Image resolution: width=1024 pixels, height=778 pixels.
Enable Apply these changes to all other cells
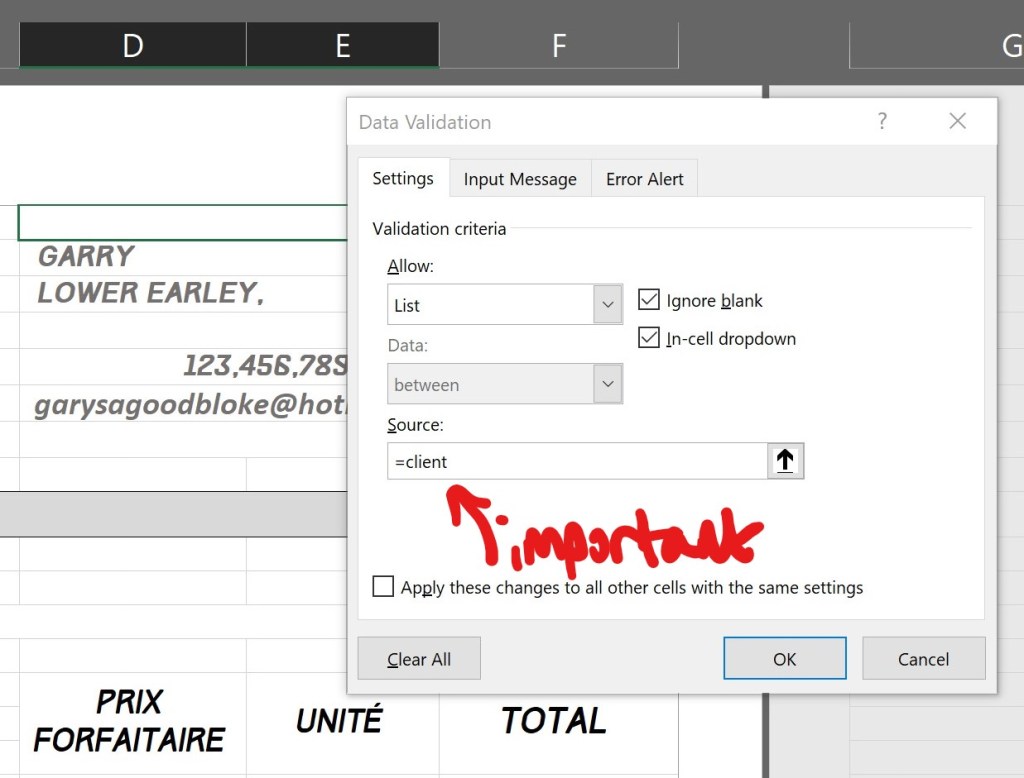[383, 587]
